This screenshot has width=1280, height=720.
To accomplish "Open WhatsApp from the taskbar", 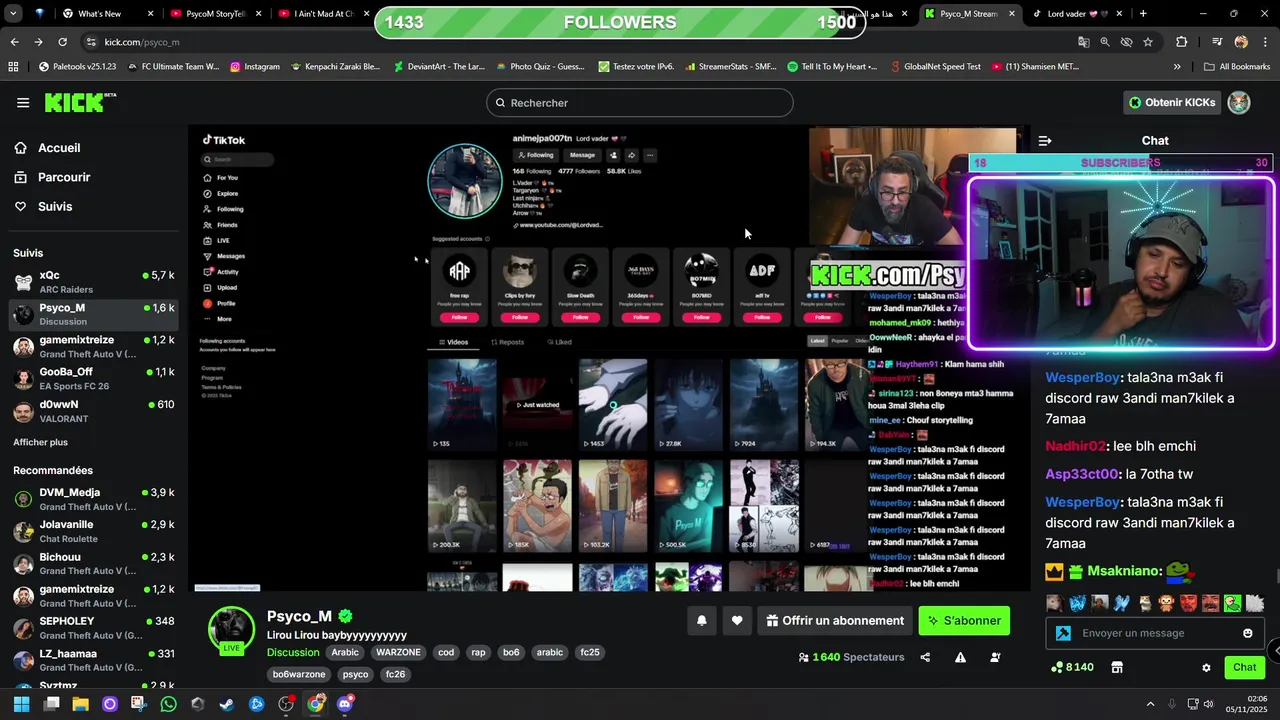I will pyautogui.click(x=168, y=704).
